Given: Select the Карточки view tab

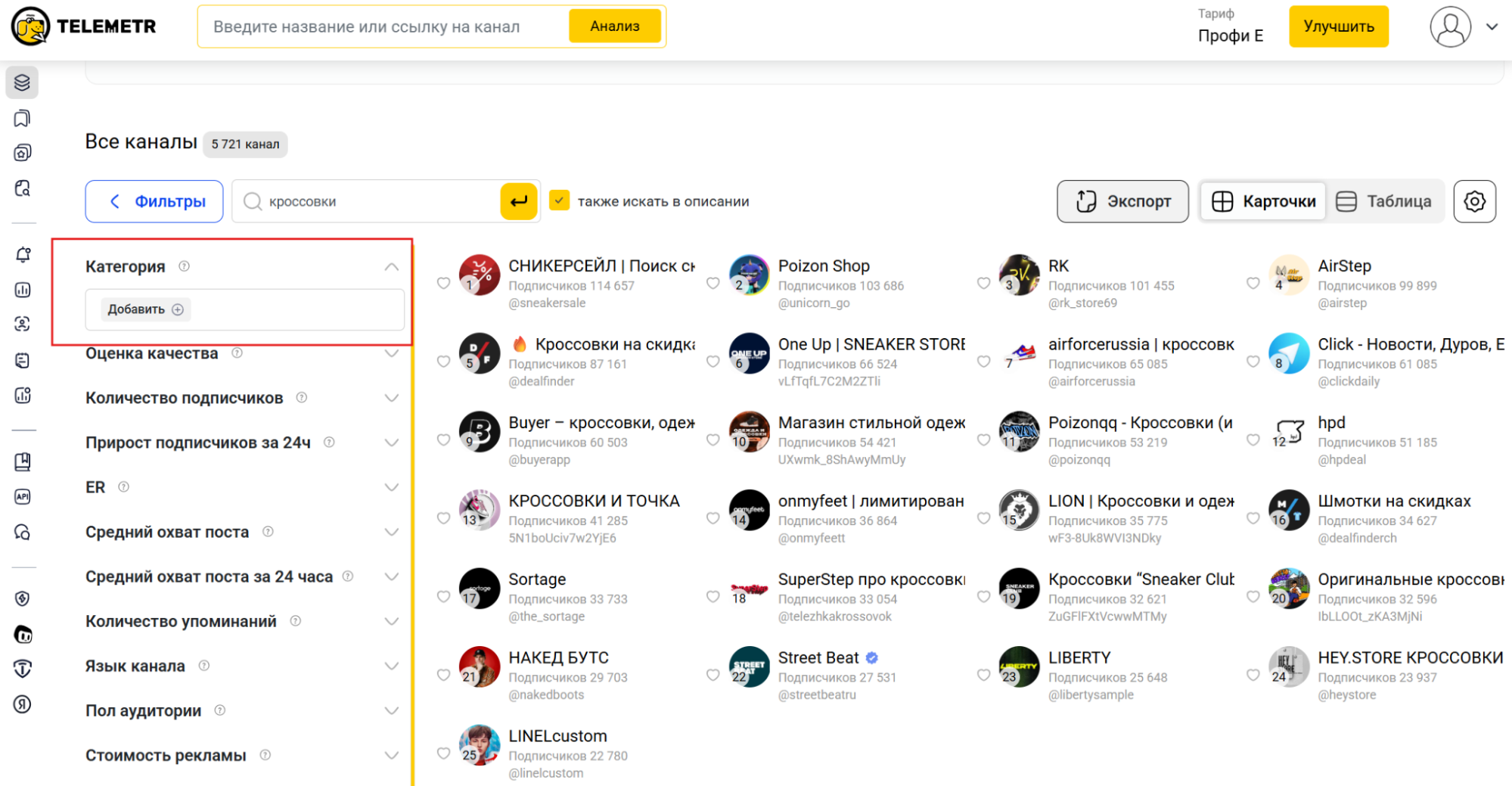Looking at the screenshot, I should 1264,201.
